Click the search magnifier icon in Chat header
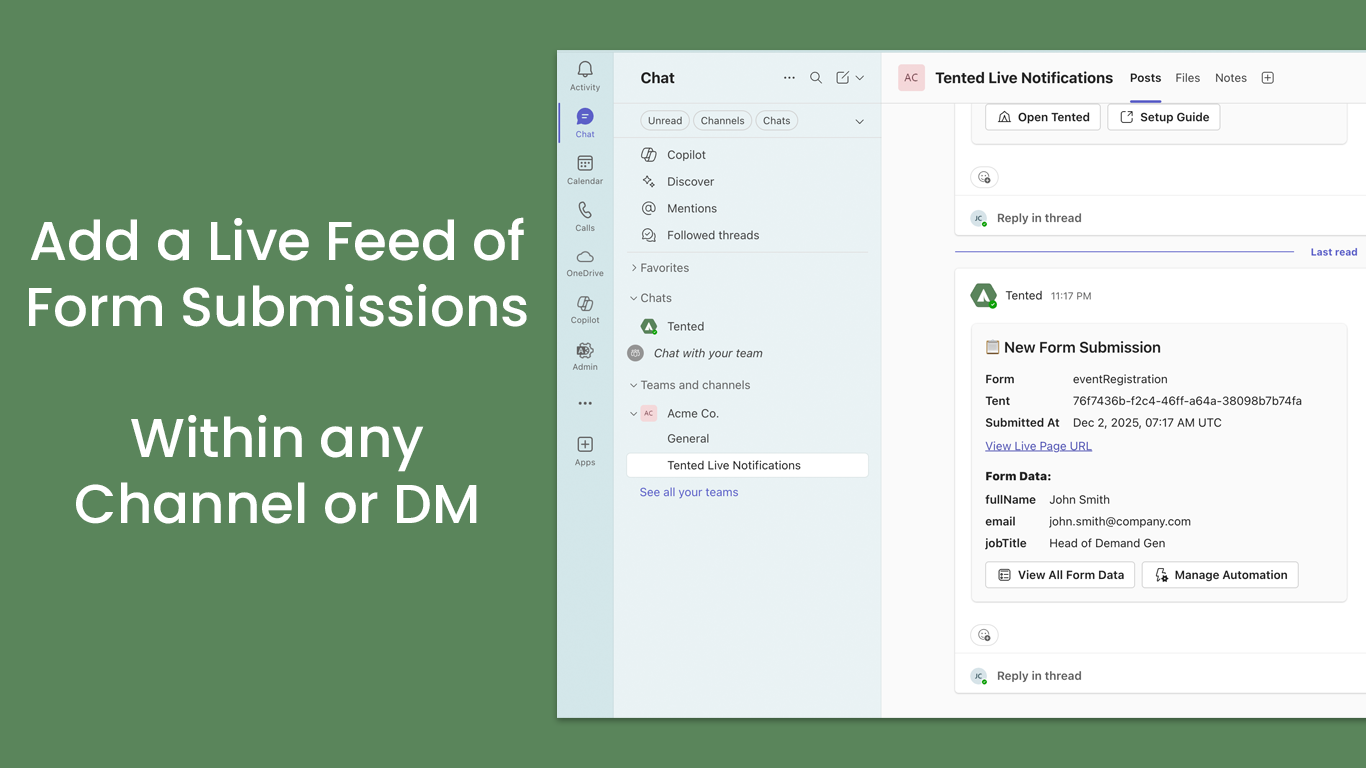The width and height of the screenshot is (1366, 768). (x=816, y=78)
